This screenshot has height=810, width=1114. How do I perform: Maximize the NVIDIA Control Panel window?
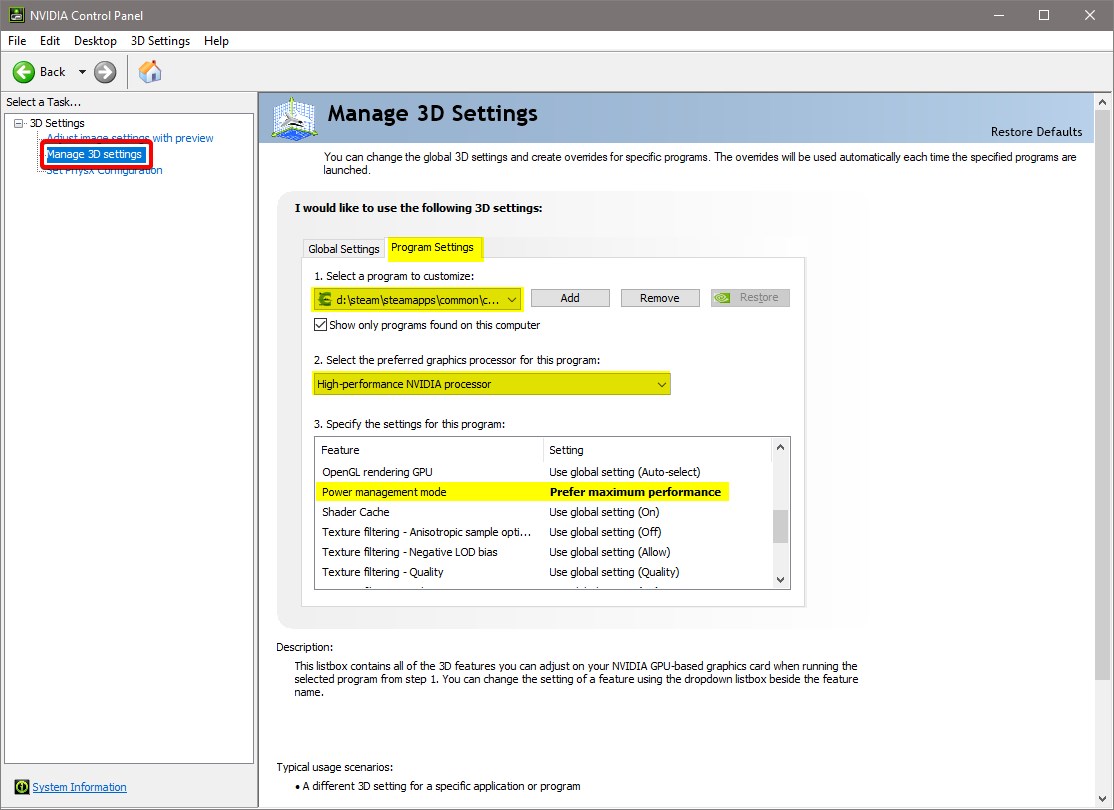click(1044, 15)
